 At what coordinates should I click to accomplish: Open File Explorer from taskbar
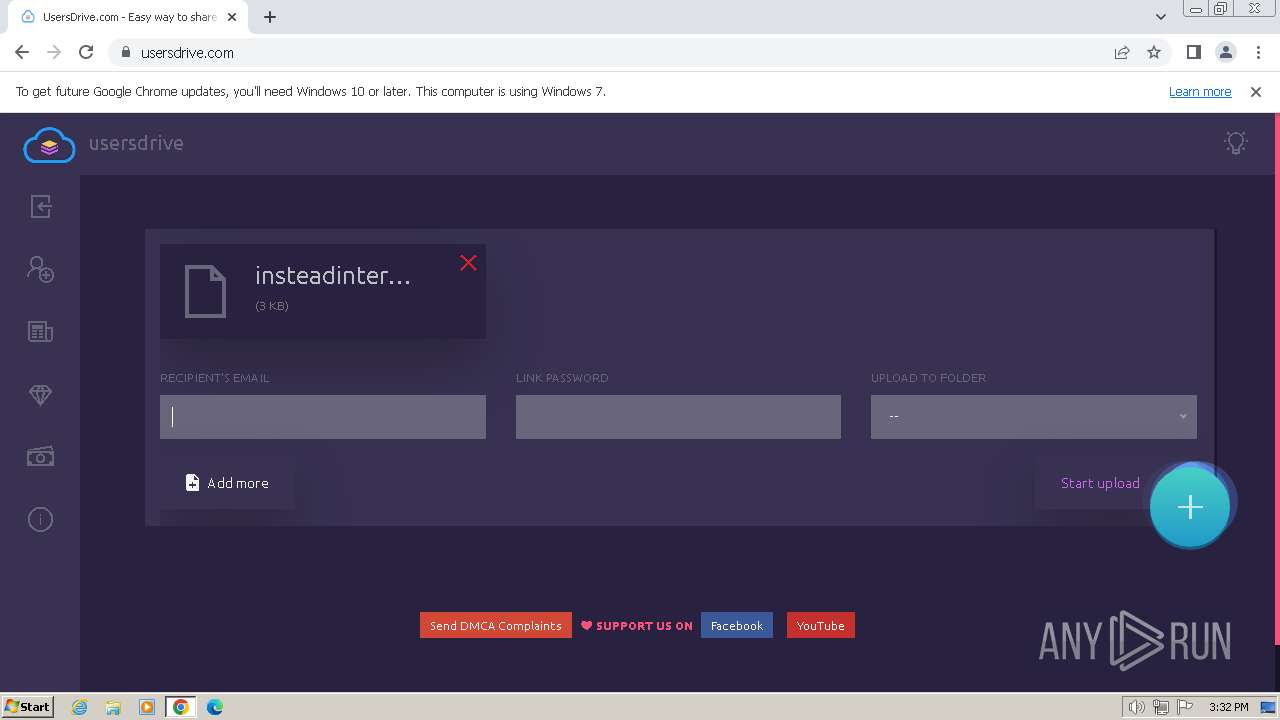click(113, 707)
